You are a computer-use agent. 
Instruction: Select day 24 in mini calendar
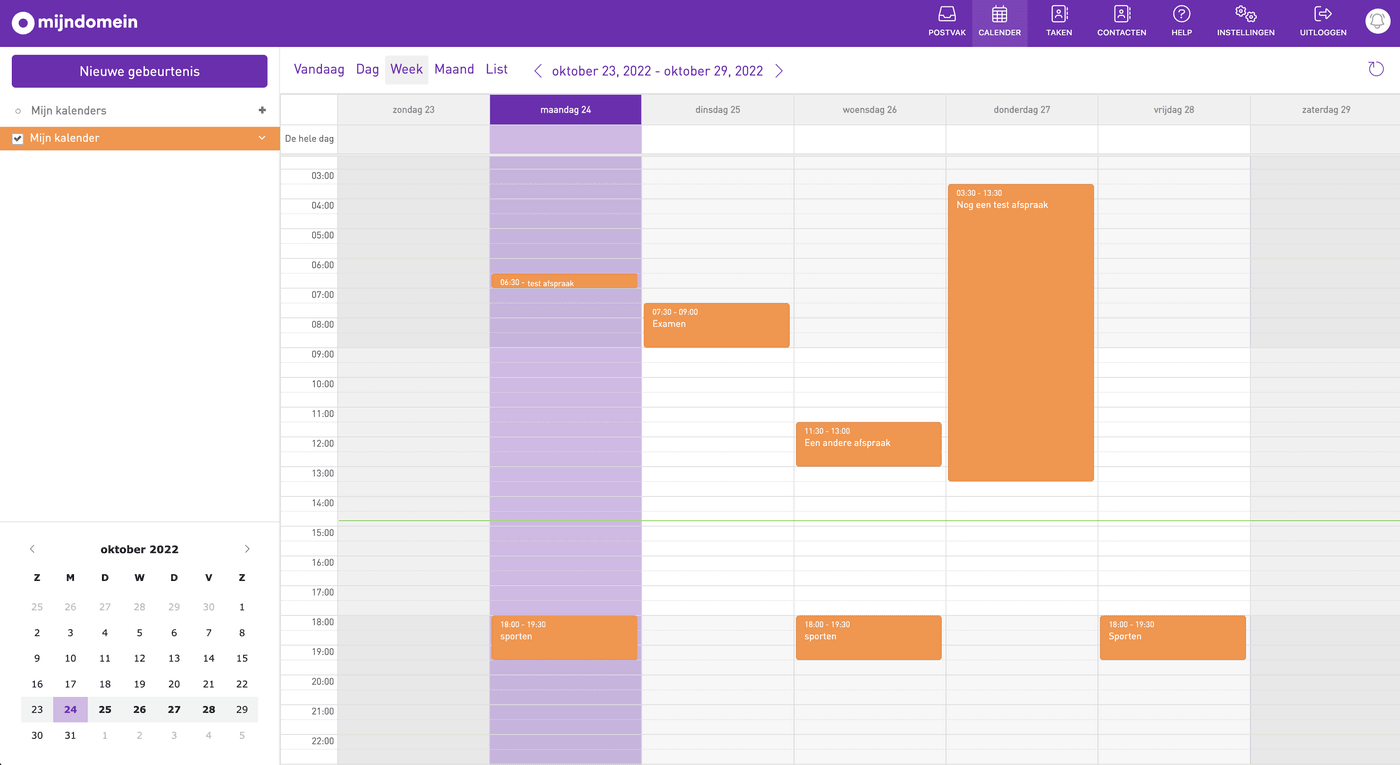point(70,710)
